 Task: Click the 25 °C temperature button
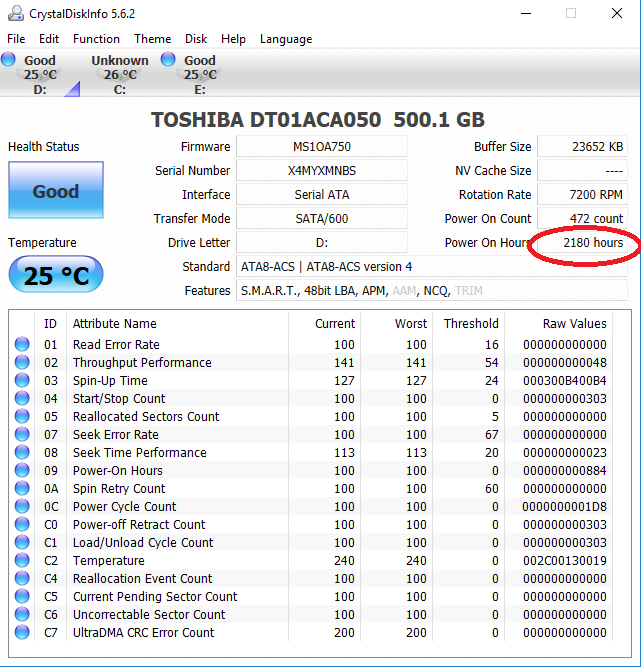[x=55, y=275]
